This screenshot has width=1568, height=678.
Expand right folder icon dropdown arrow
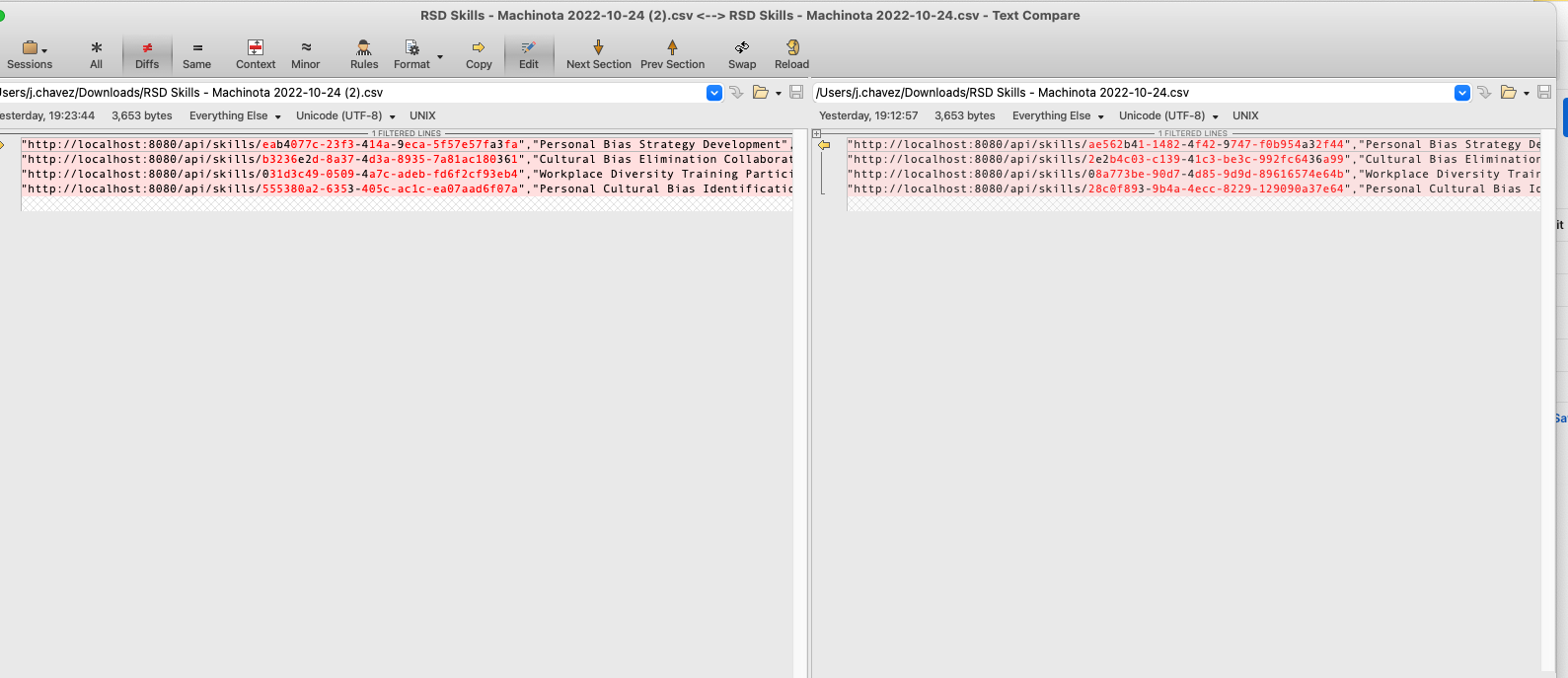1527,94
